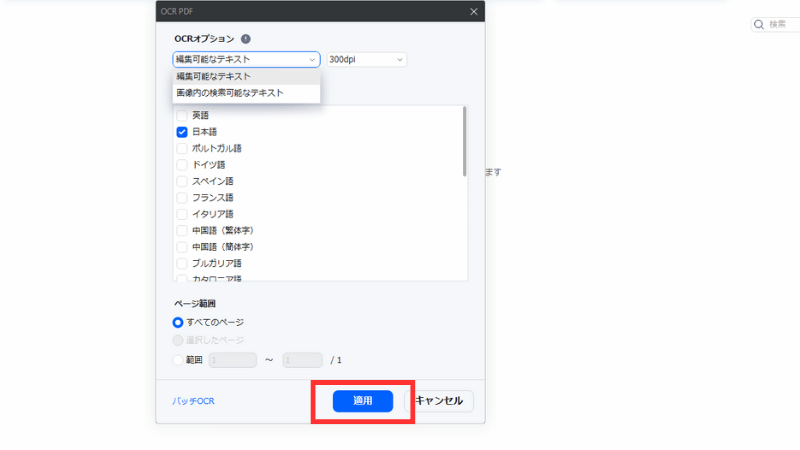The height and width of the screenshot is (450, 800).
Task: Select the すべてのページ radio button
Action: coord(178,322)
